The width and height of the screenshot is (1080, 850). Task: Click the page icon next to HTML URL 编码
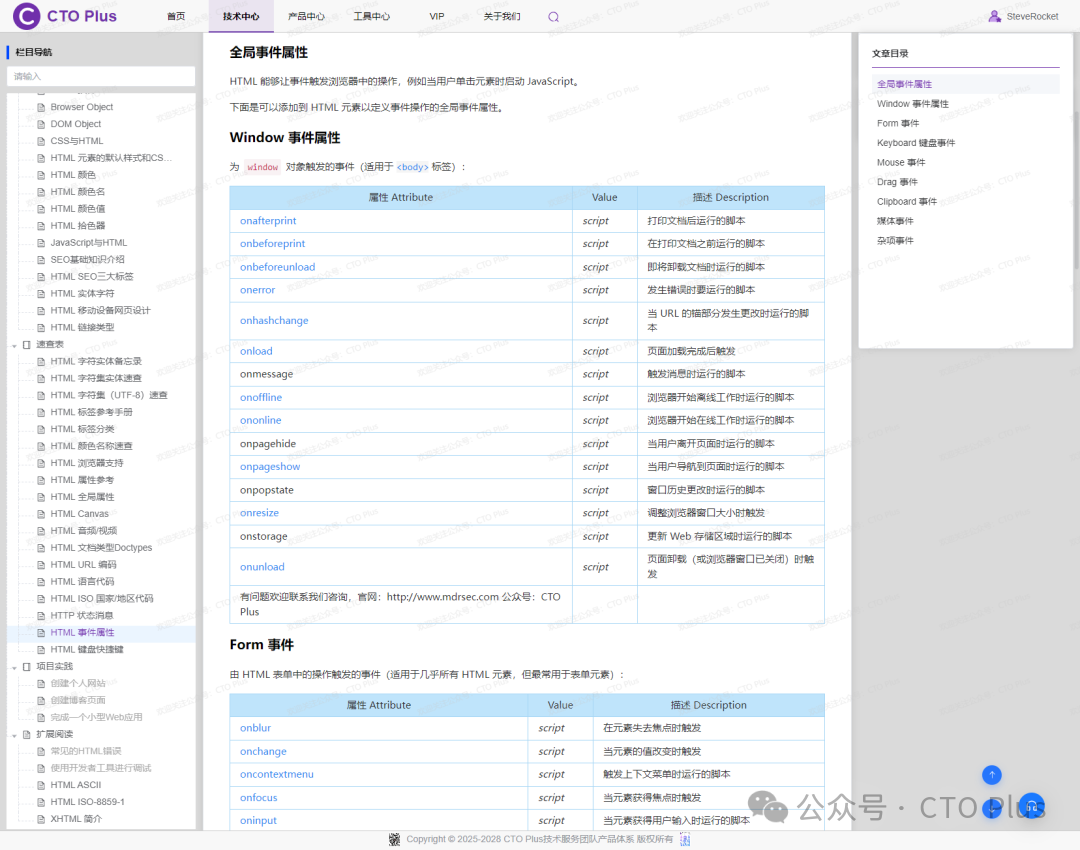pyautogui.click(x=41, y=565)
